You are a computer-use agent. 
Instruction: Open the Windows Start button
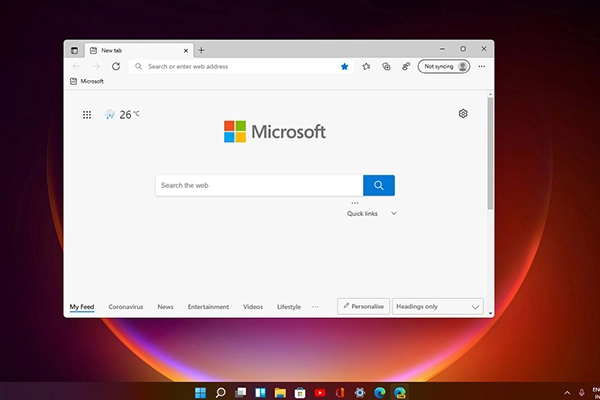(x=200, y=392)
